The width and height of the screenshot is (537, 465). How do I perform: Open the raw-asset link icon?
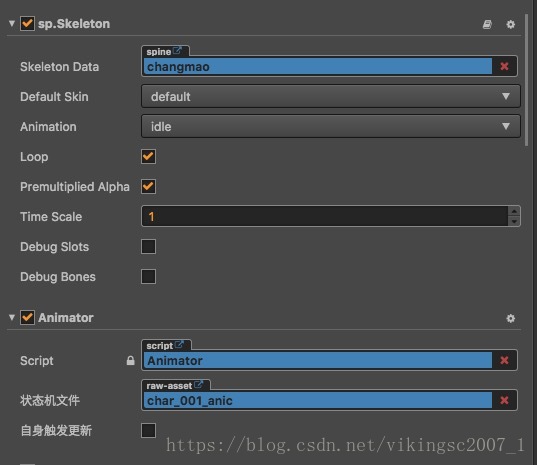199,385
